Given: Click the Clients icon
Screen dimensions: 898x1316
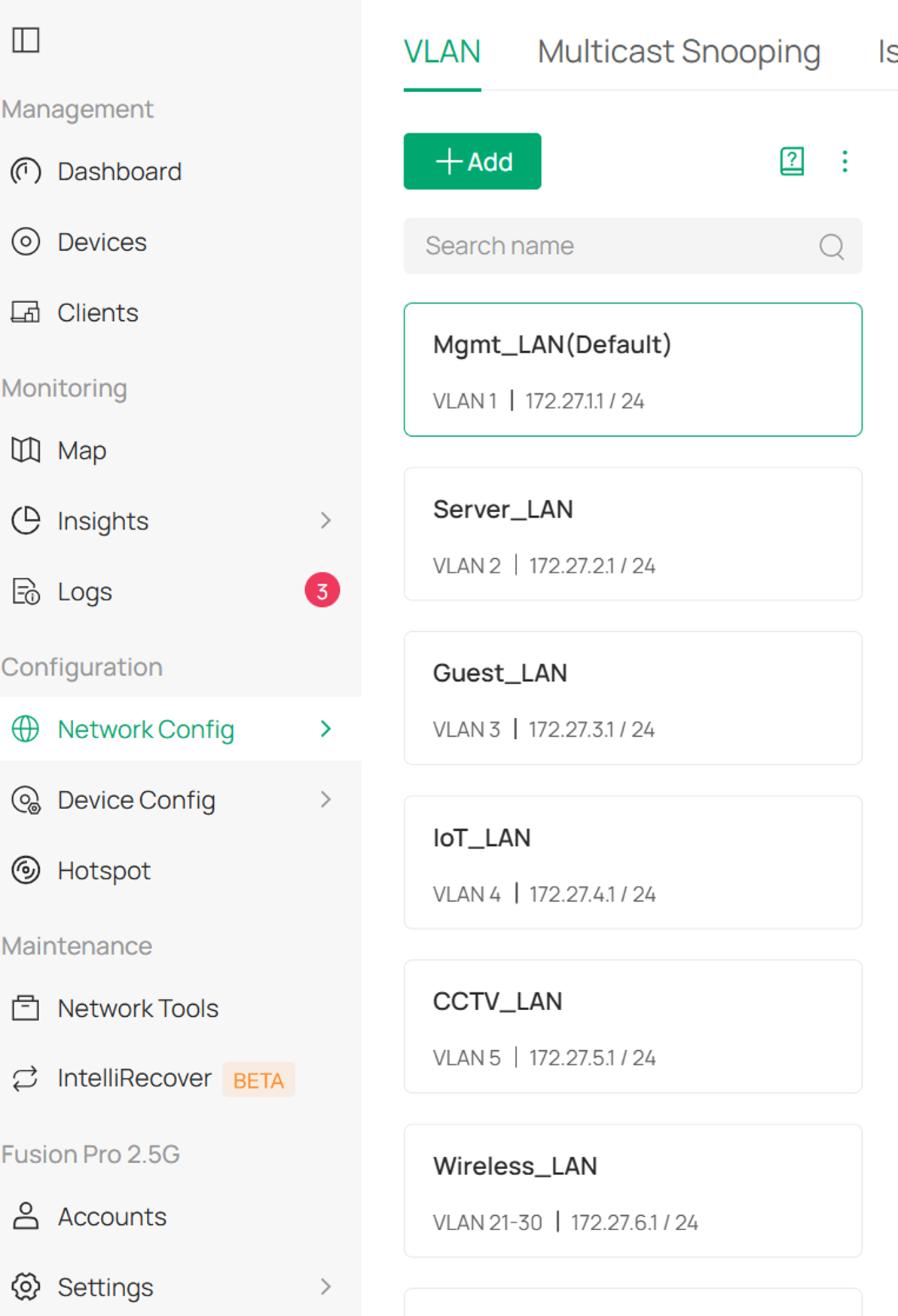Looking at the screenshot, I should coord(26,312).
